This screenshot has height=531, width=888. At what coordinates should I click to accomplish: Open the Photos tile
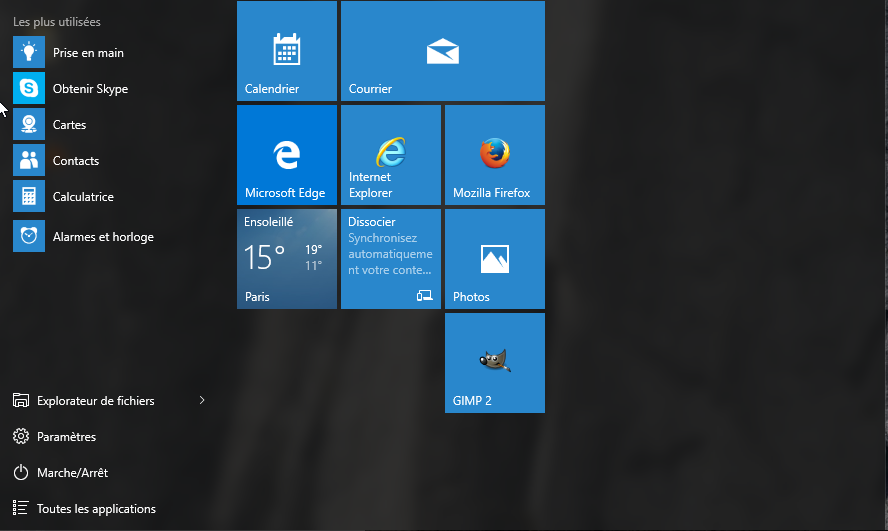coord(495,259)
